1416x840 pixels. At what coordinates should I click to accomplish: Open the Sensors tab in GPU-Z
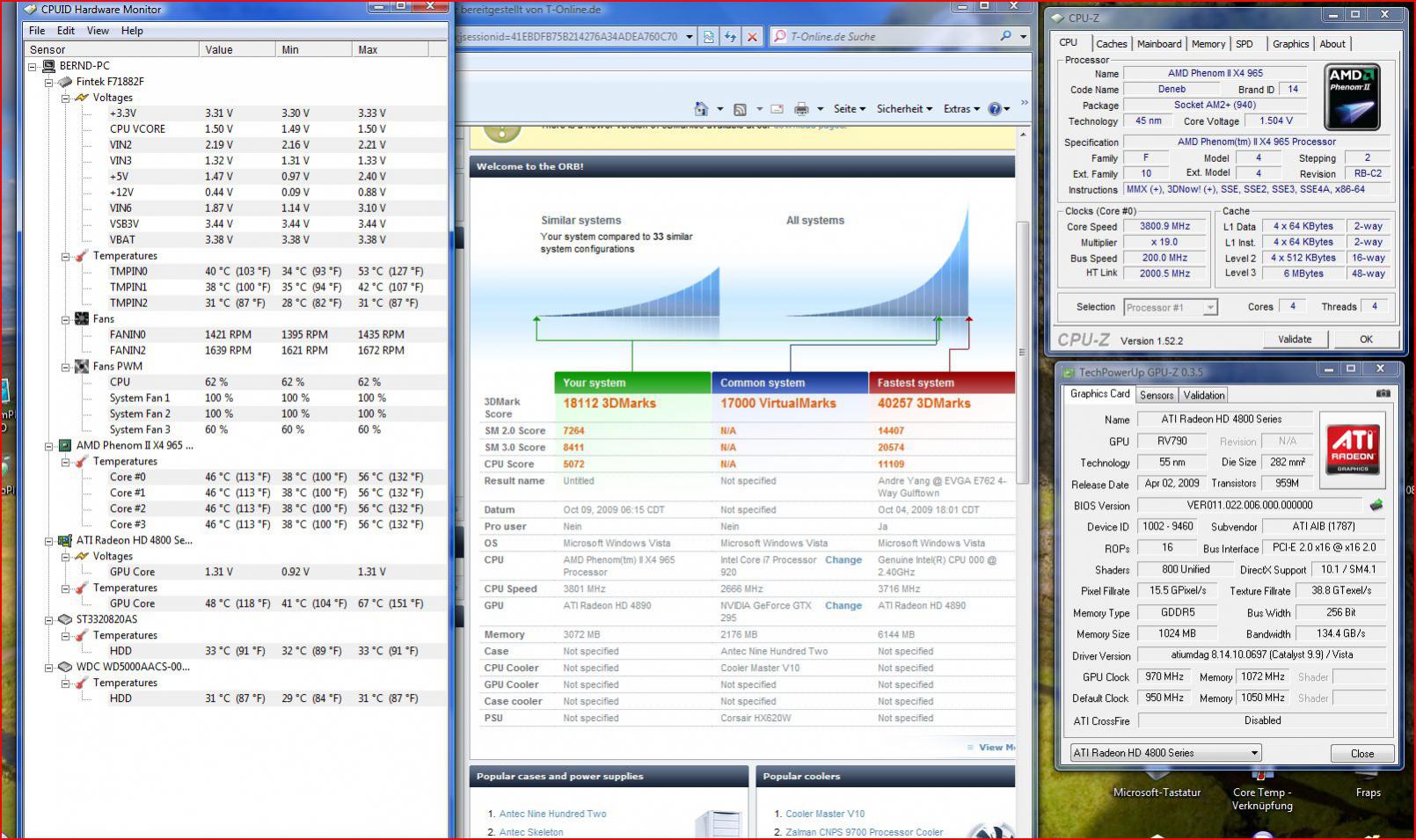click(x=1157, y=396)
